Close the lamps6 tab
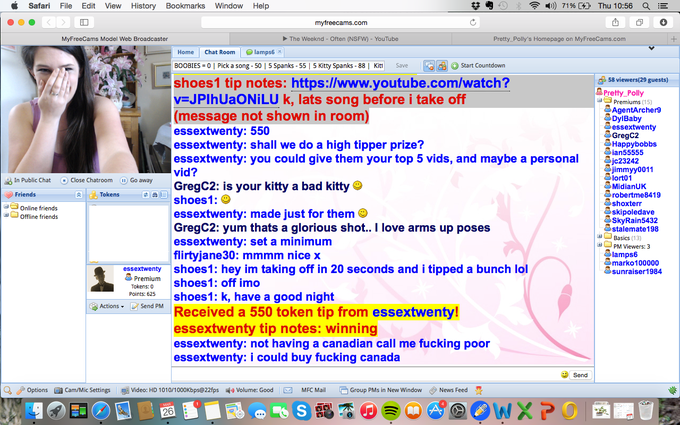This screenshot has height=425, width=680. [280, 52]
